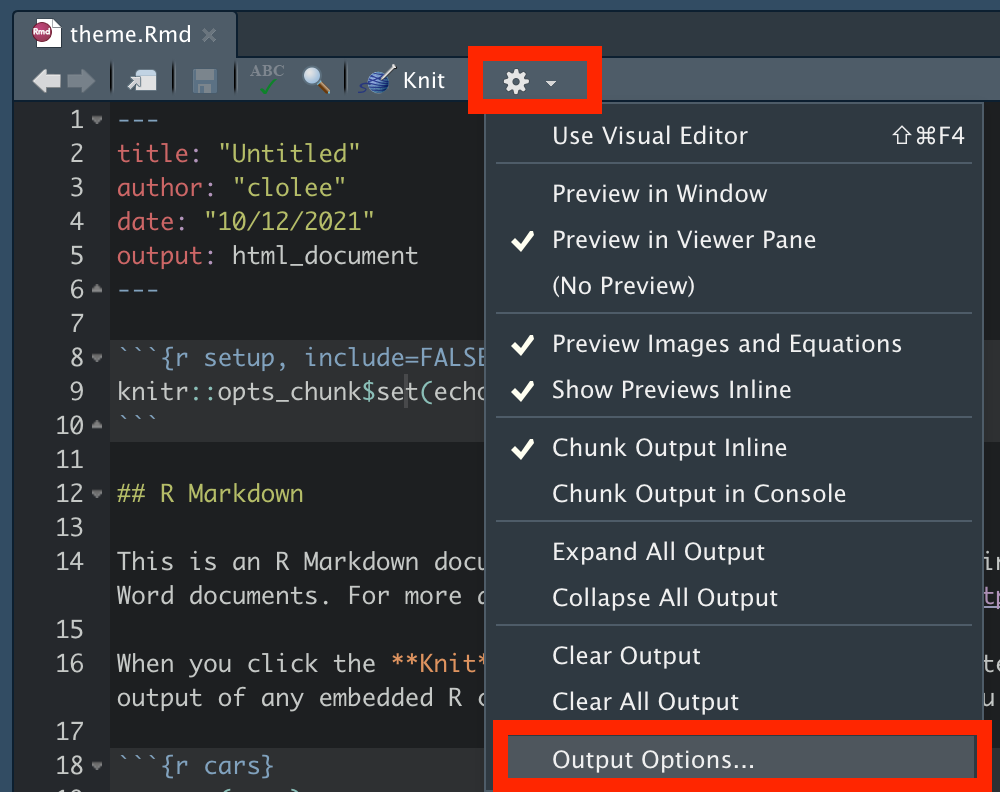1000x792 pixels.
Task: Click date "10/12/2021" line
Action: [x=246, y=222]
